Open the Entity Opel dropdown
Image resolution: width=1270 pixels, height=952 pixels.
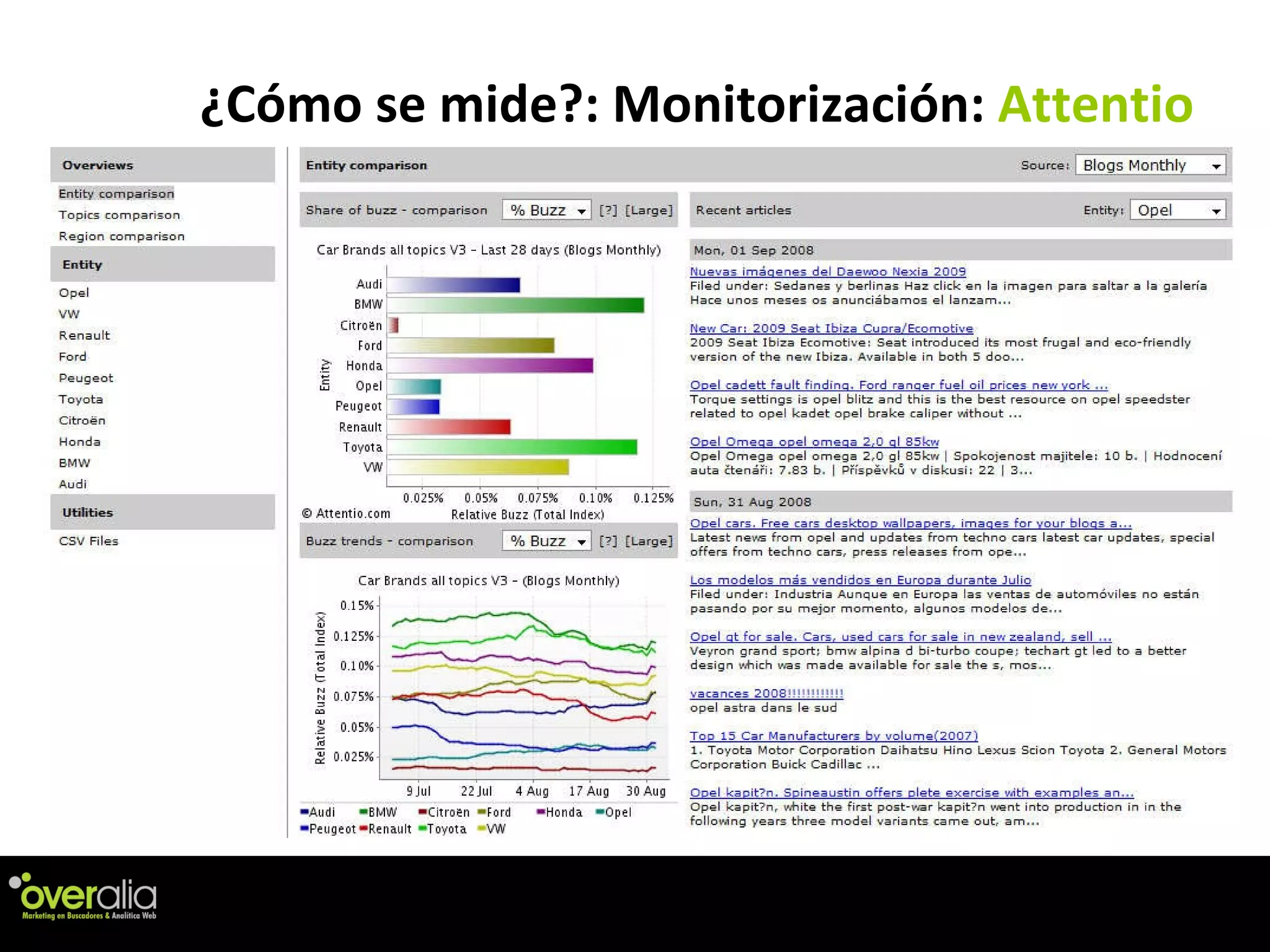1178,210
